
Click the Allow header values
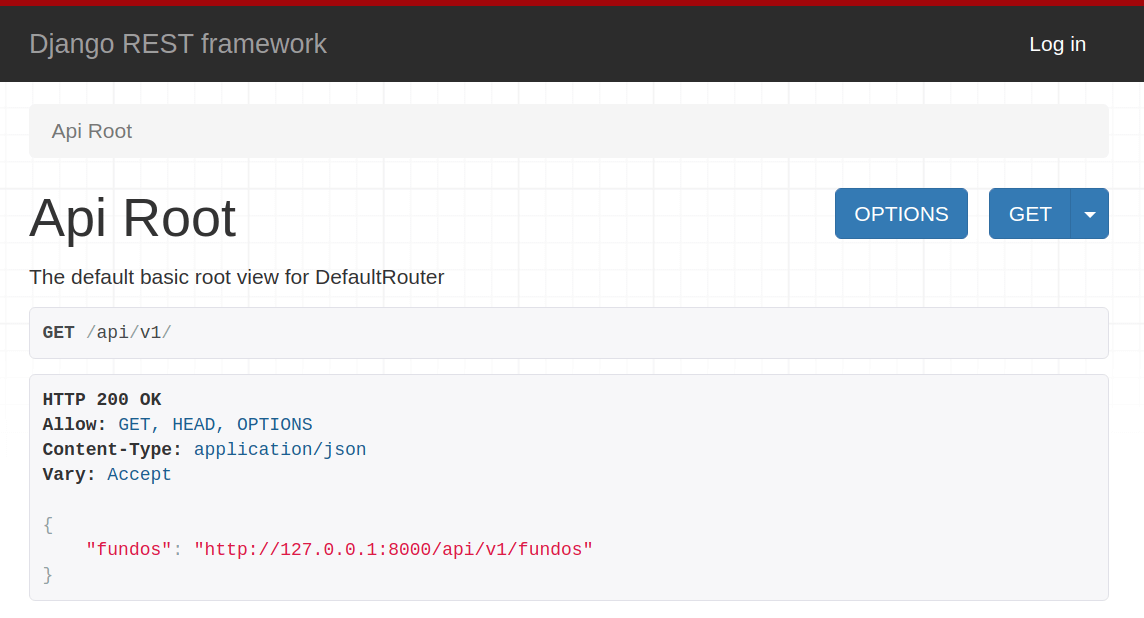pyautogui.click(x=215, y=424)
